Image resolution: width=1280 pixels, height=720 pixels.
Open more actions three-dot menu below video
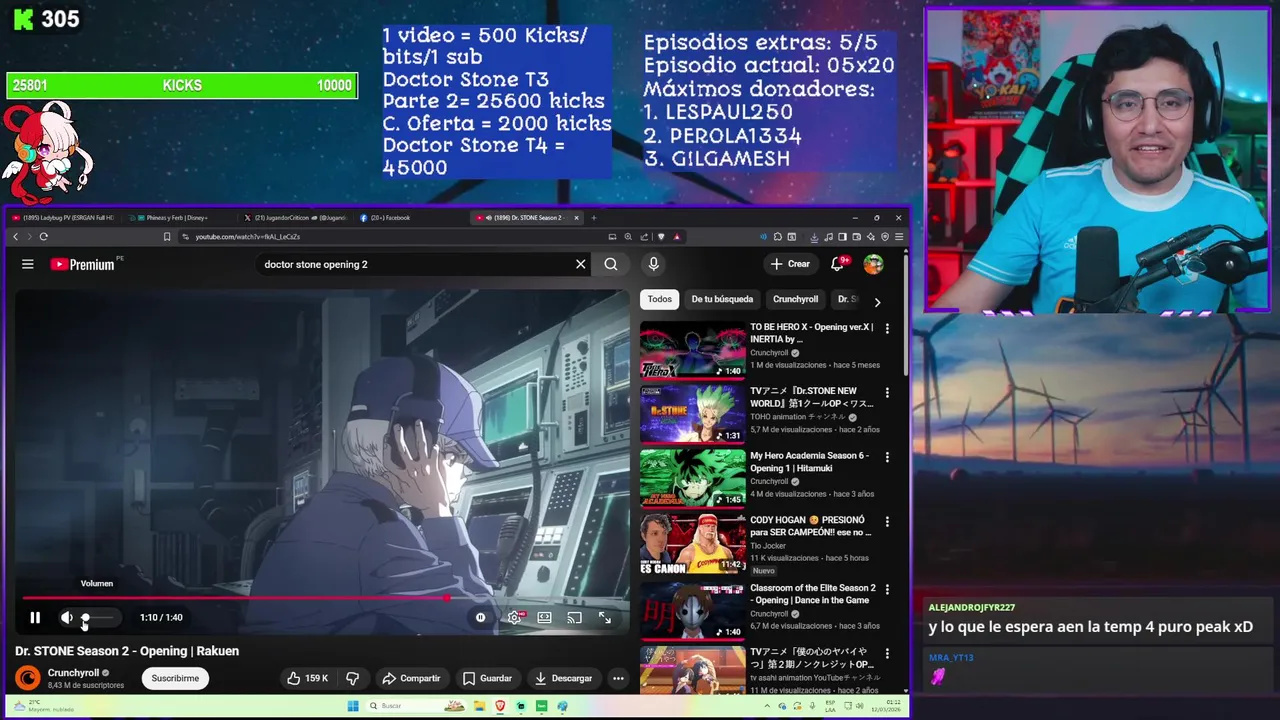click(618, 678)
